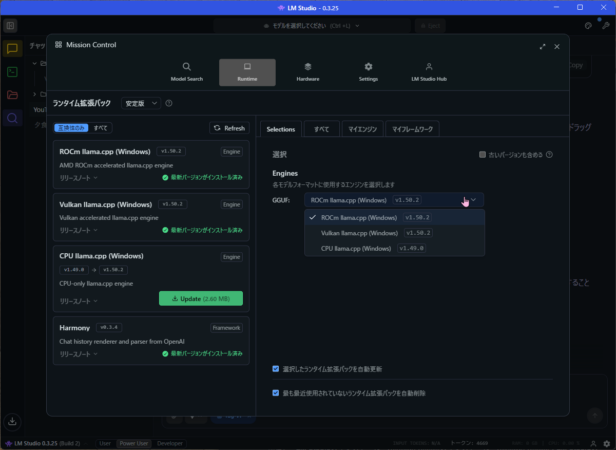Open the Model Search section

click(187, 72)
